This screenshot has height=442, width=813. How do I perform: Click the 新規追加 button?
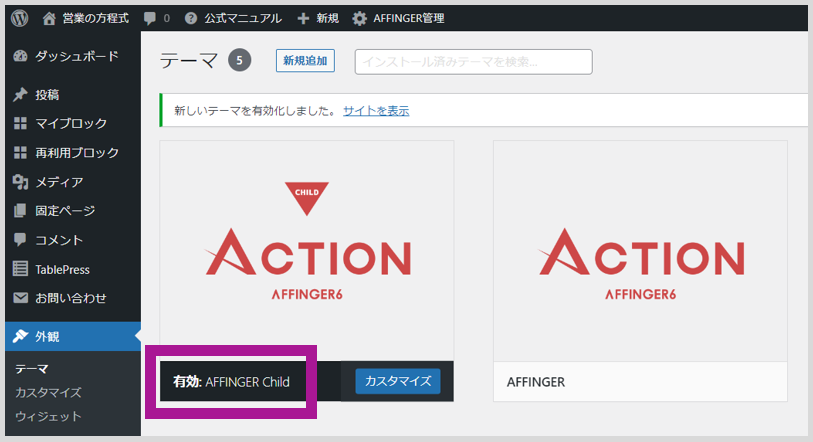click(305, 61)
